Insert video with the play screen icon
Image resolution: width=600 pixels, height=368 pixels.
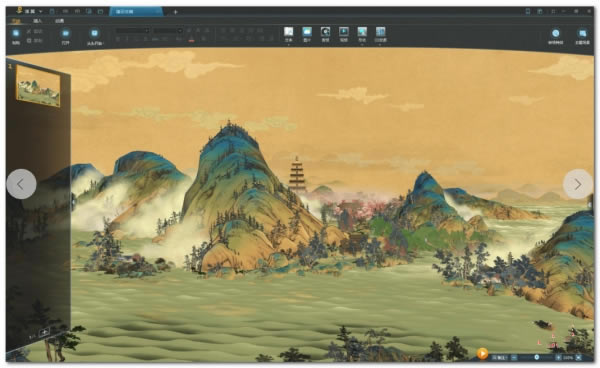click(344, 32)
